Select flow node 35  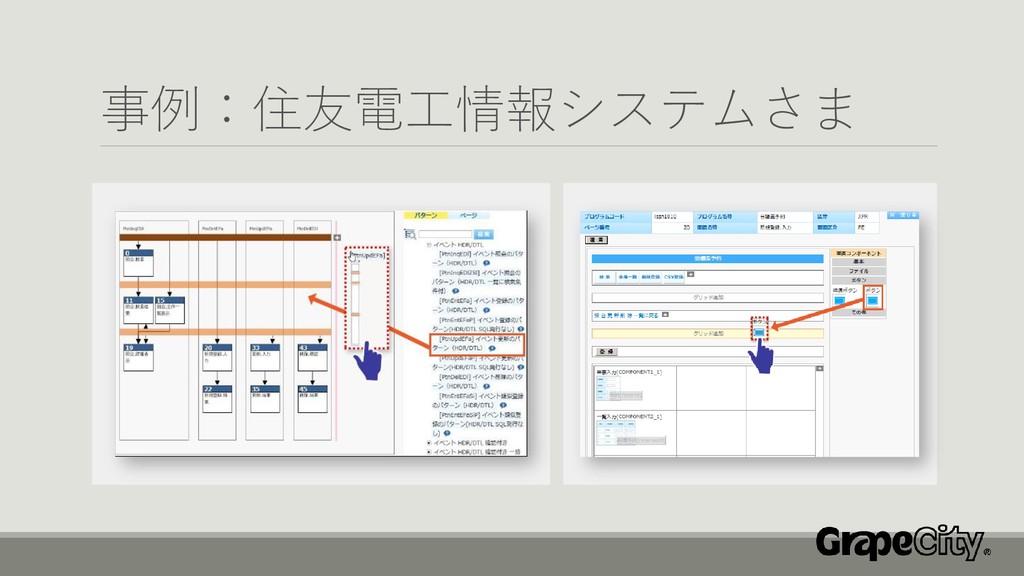(x=264, y=398)
